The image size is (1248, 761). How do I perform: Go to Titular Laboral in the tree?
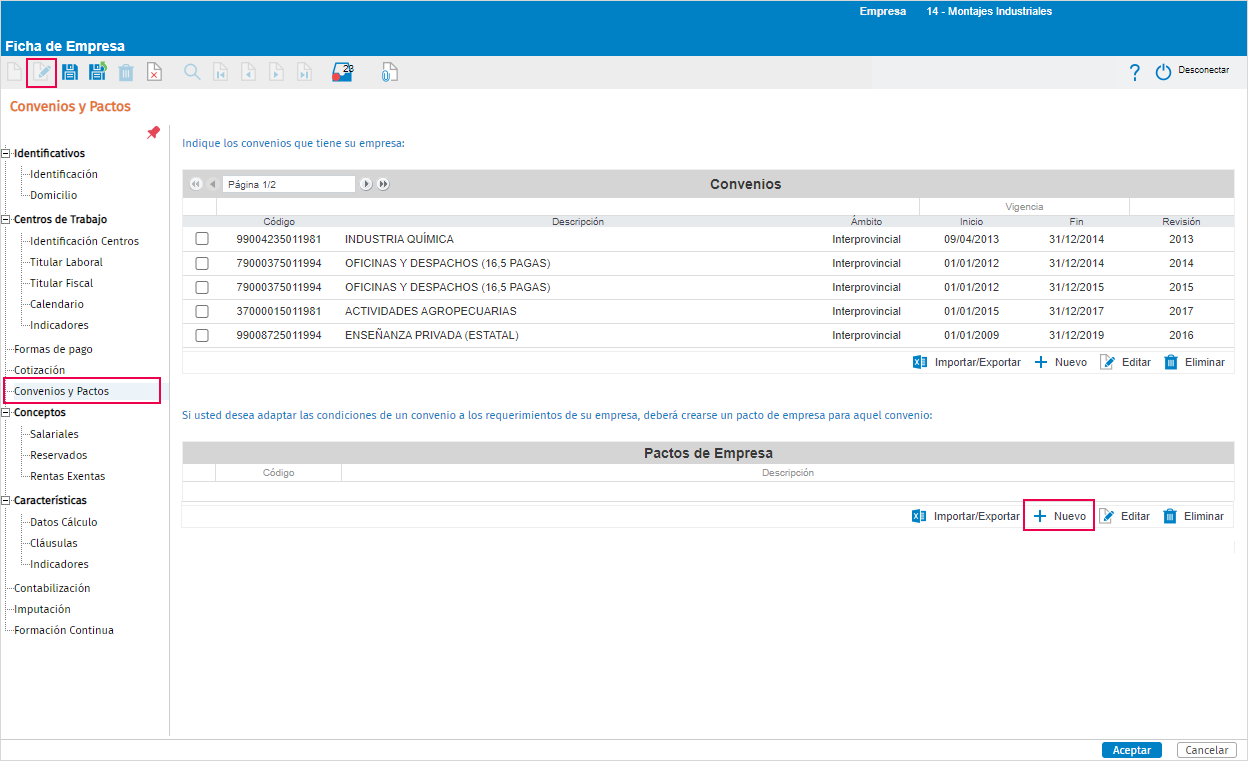pyautogui.click(x=66, y=262)
